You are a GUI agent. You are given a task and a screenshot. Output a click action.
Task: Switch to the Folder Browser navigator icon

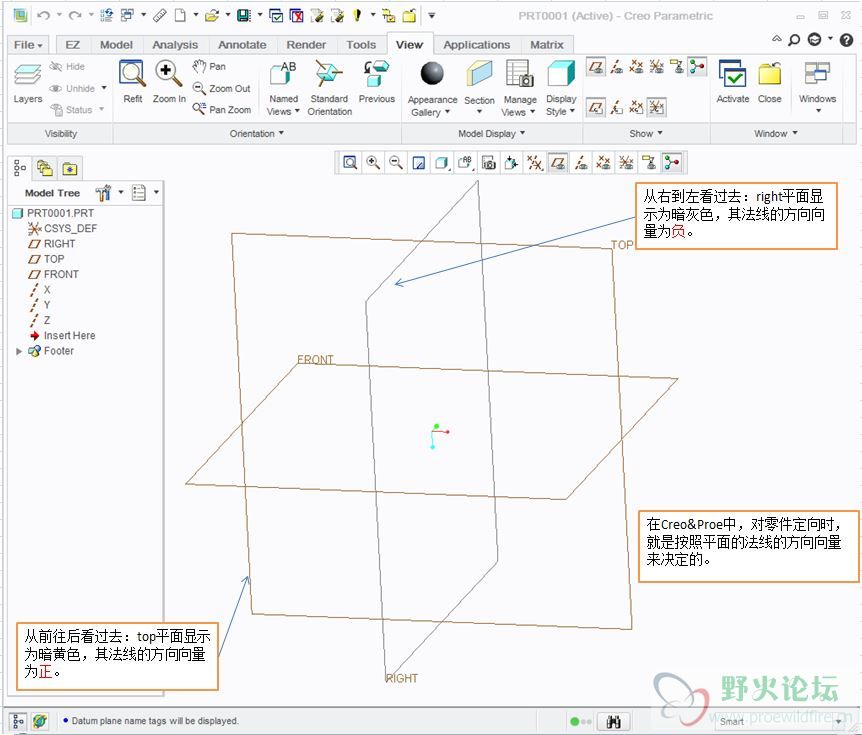pyautogui.click(x=45, y=168)
